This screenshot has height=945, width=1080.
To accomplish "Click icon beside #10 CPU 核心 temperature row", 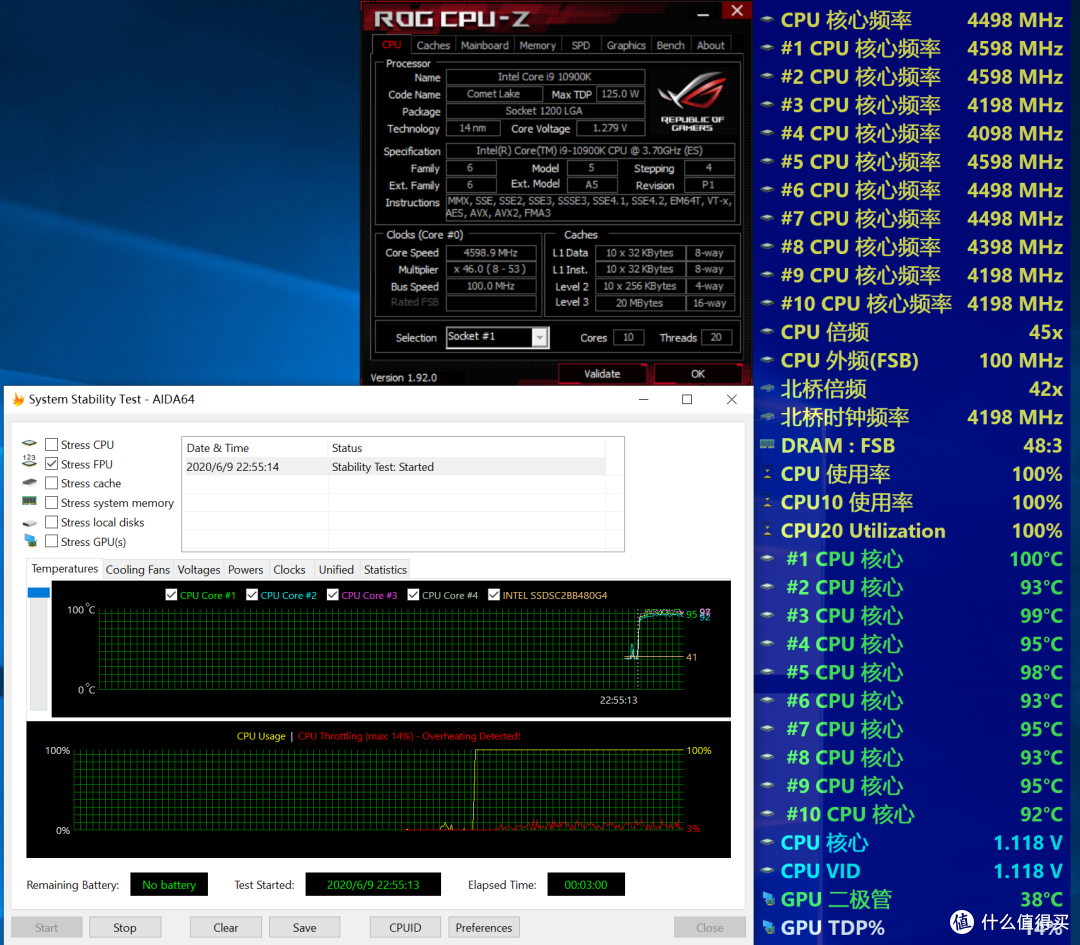I will pos(767,813).
